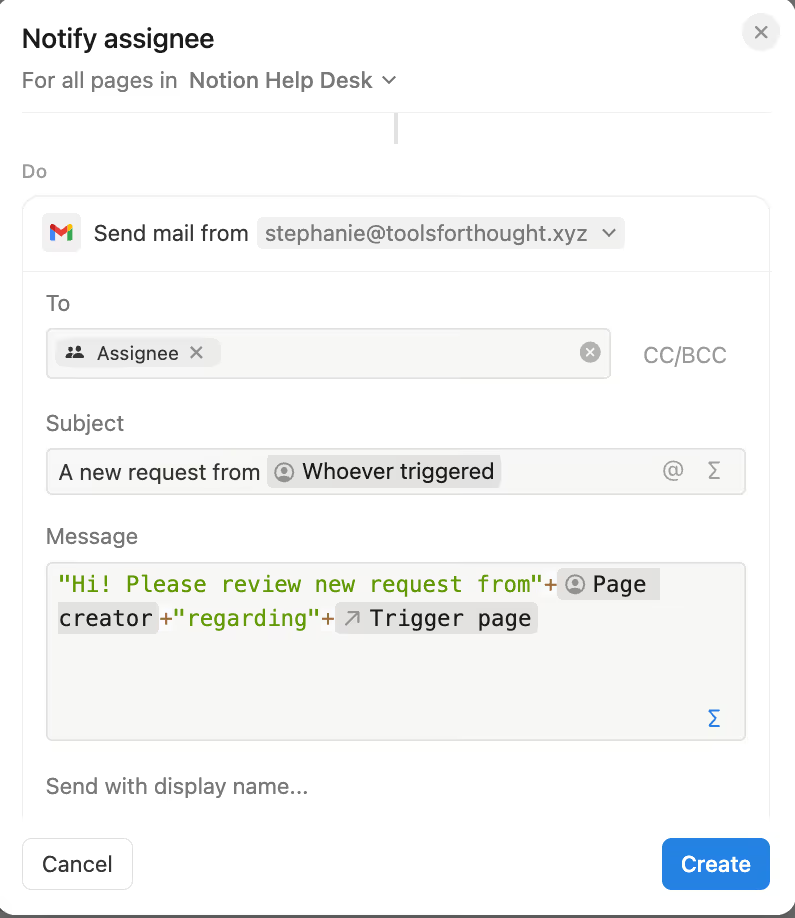This screenshot has width=795, height=918.
Task: Close the Notify assignee dialog
Action: click(760, 33)
